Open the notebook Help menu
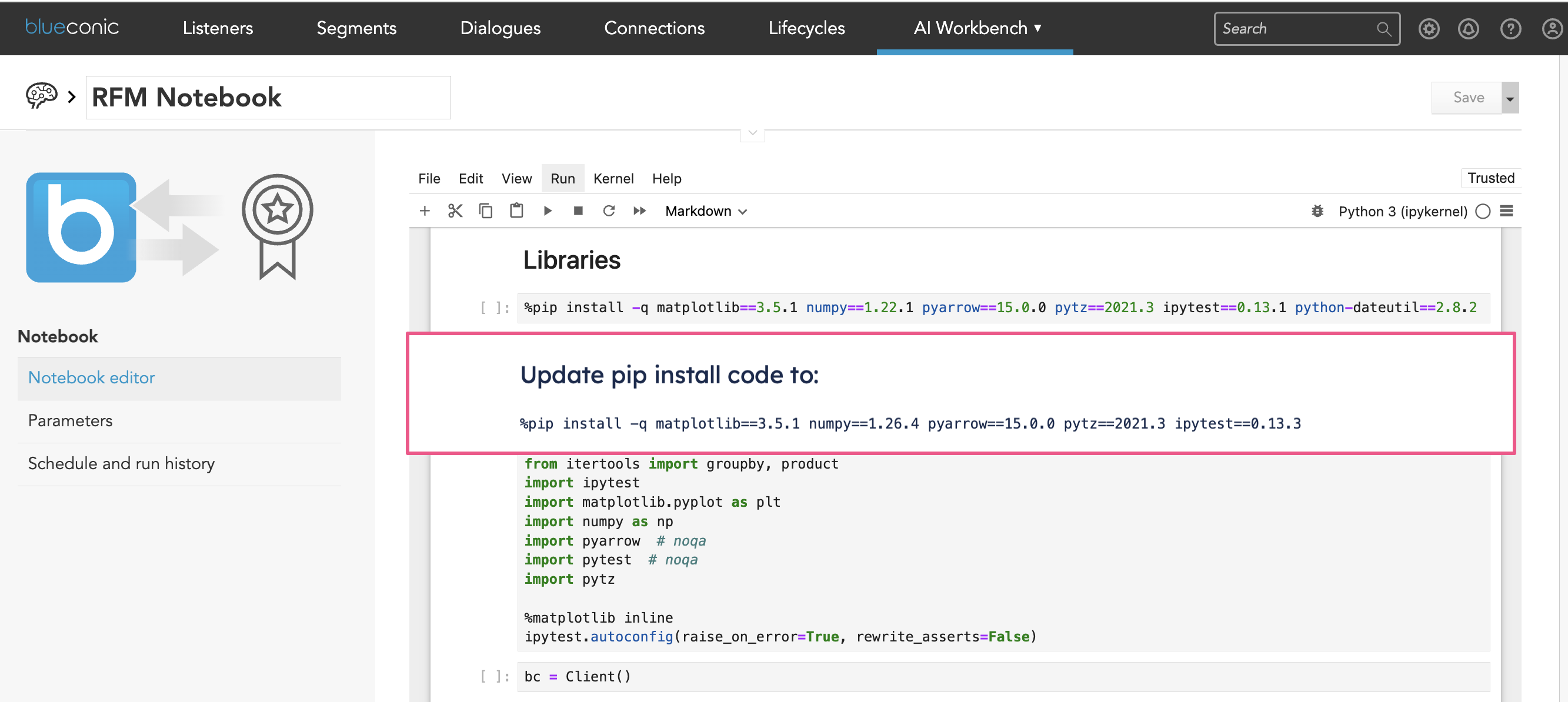The image size is (1568, 702). tap(666, 178)
